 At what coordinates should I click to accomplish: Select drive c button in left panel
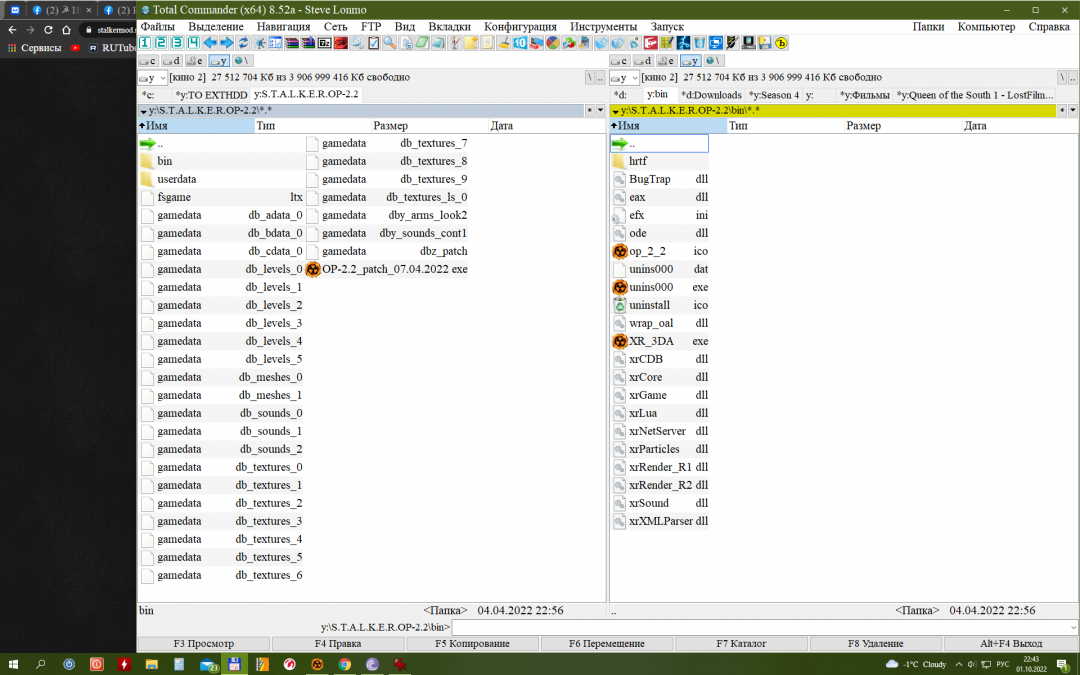pos(148,61)
